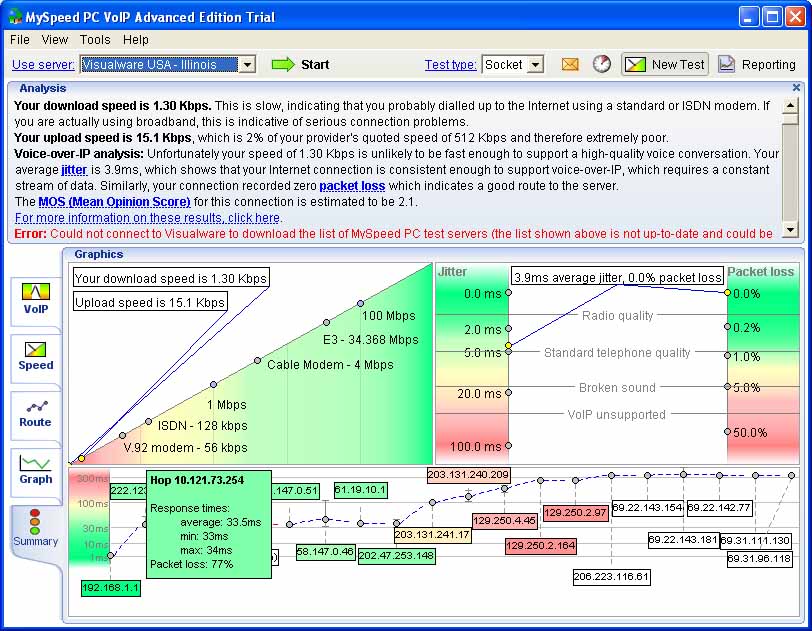The height and width of the screenshot is (631, 812).
Task: Click the 69.31.96.118 hop label
Action: (x=760, y=559)
